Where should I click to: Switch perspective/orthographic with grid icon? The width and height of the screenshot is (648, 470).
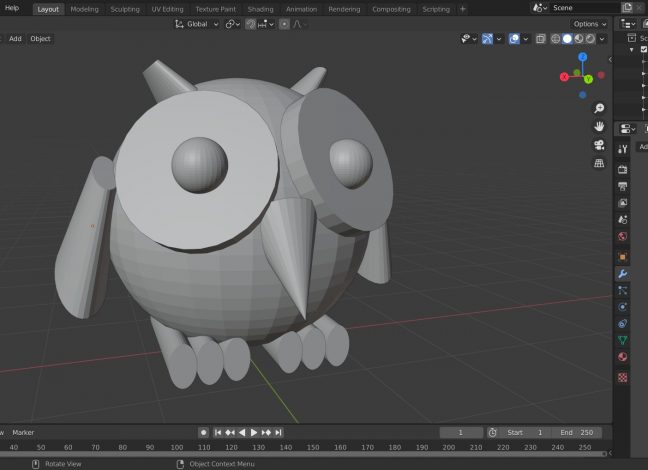point(599,163)
